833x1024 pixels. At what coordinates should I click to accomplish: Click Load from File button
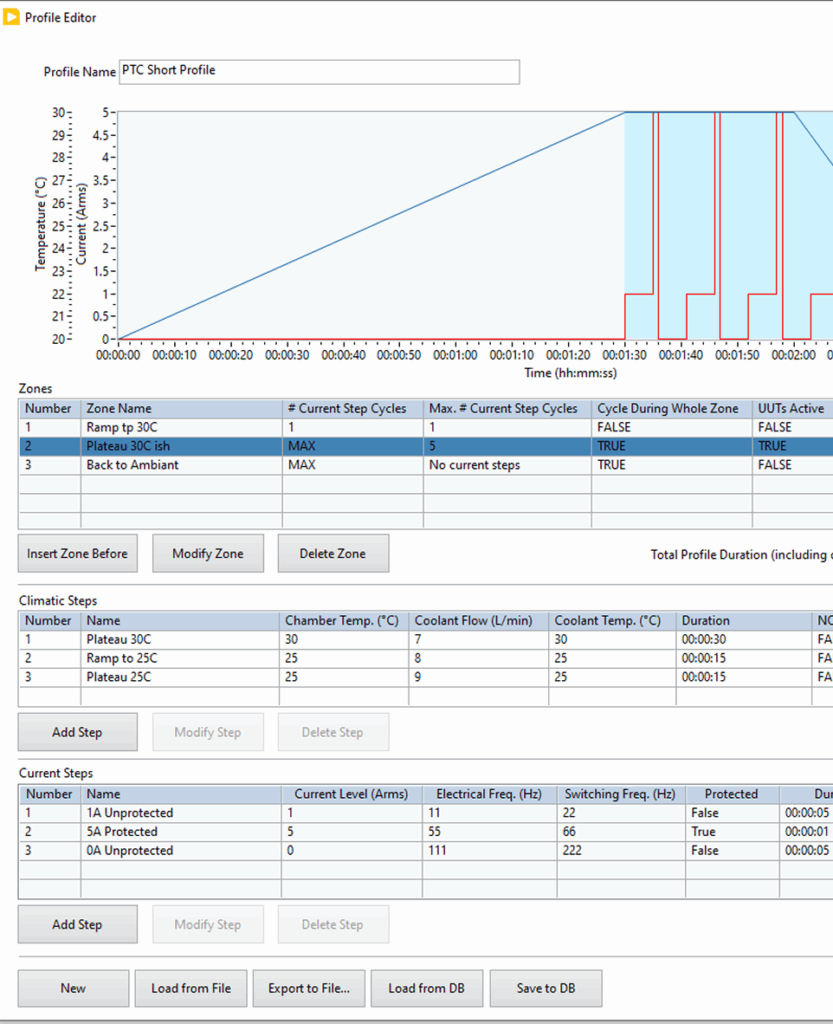(191, 988)
